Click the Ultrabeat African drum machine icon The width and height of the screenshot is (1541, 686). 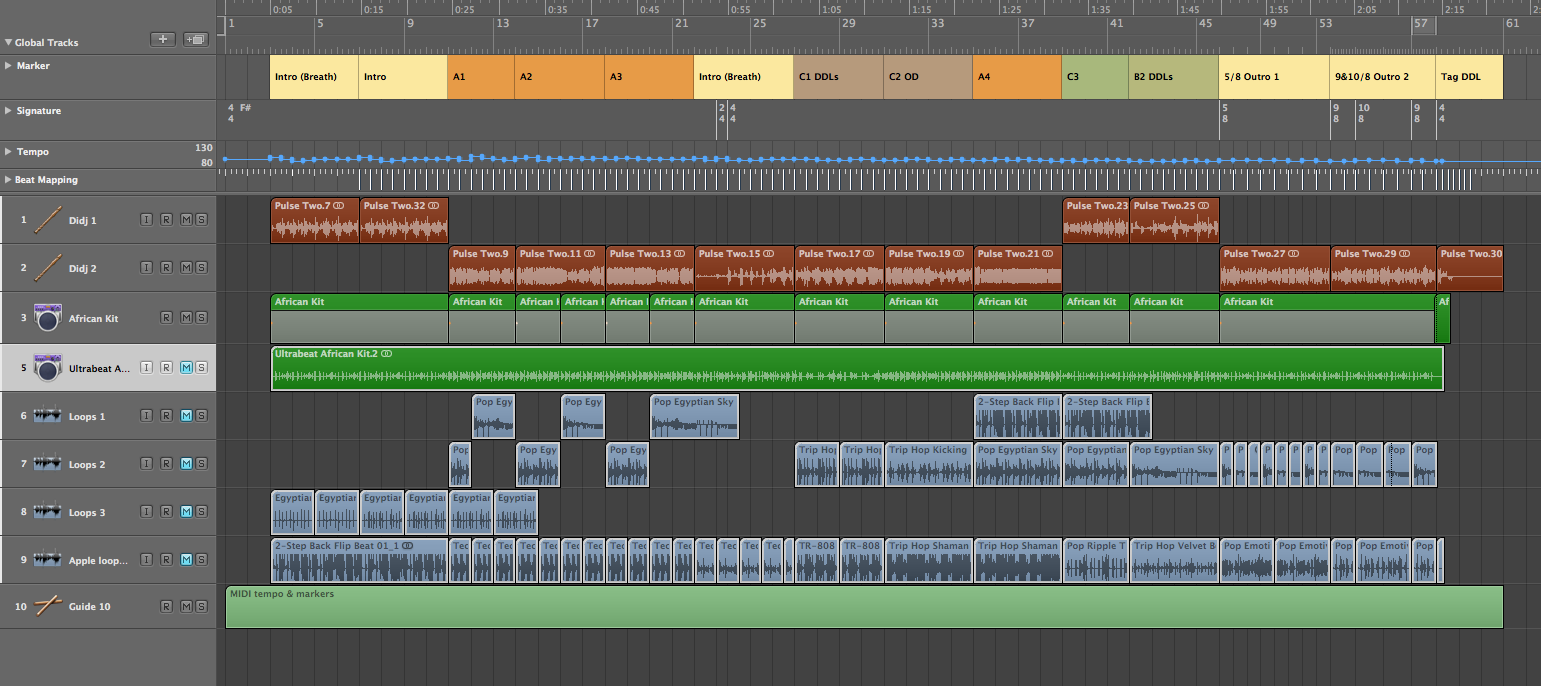pyautogui.click(x=47, y=368)
